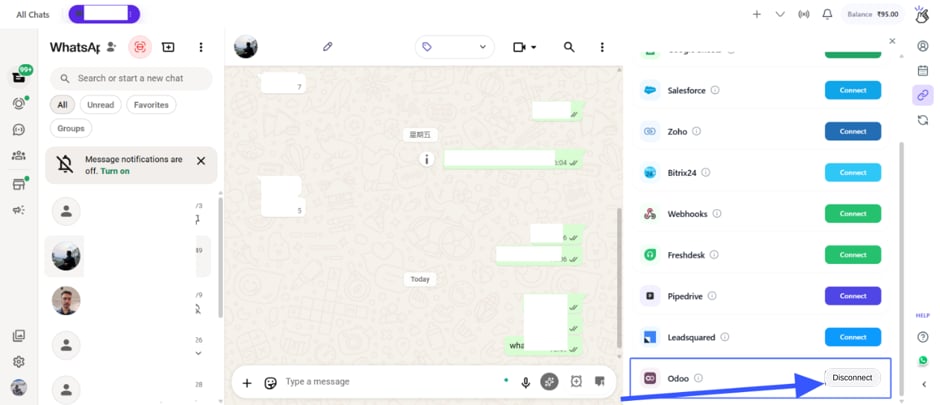The width and height of the screenshot is (940, 405).
Task: Click the plus icon in top bar
Action: coord(757,14)
